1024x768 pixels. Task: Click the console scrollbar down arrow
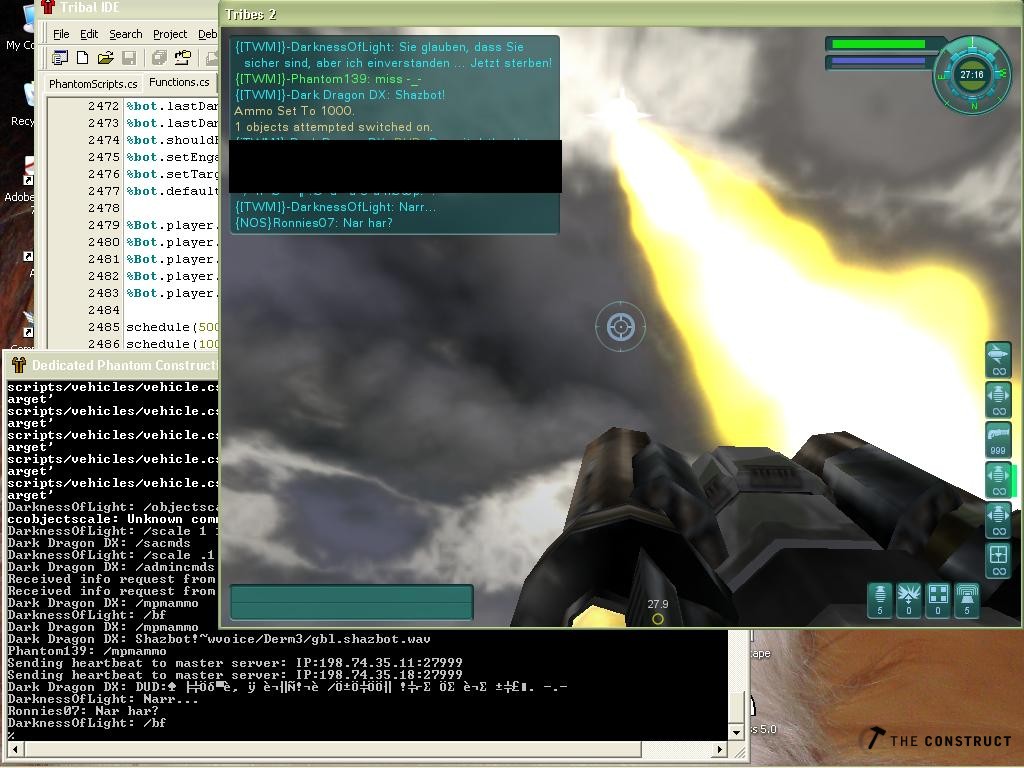(x=737, y=733)
